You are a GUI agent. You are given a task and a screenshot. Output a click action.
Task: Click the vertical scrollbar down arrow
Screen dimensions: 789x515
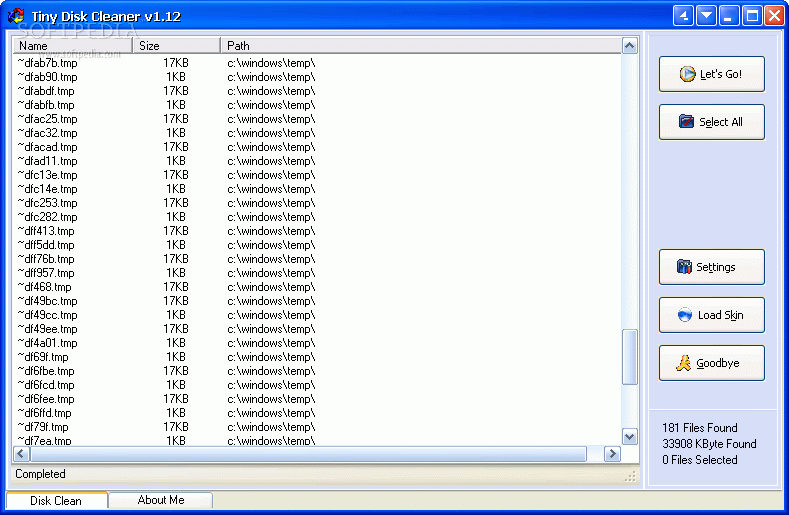click(x=629, y=436)
